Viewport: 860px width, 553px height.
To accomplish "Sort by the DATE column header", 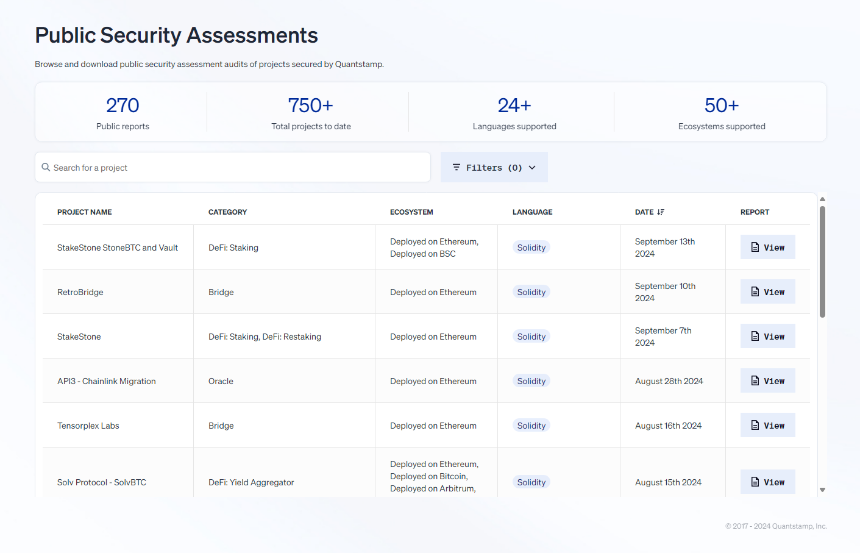I will [x=644, y=212].
